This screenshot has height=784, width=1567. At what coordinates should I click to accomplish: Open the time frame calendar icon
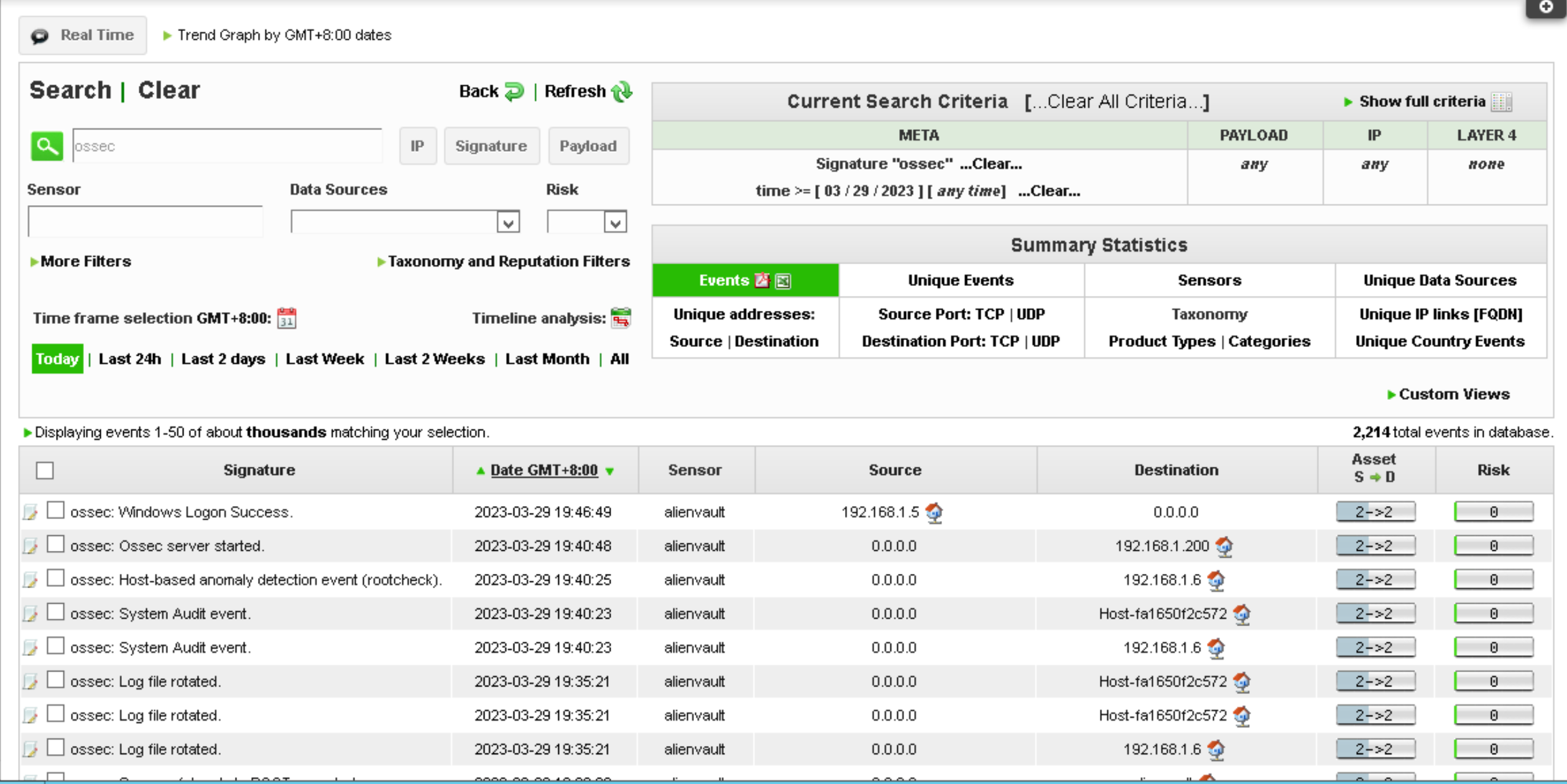pos(287,318)
